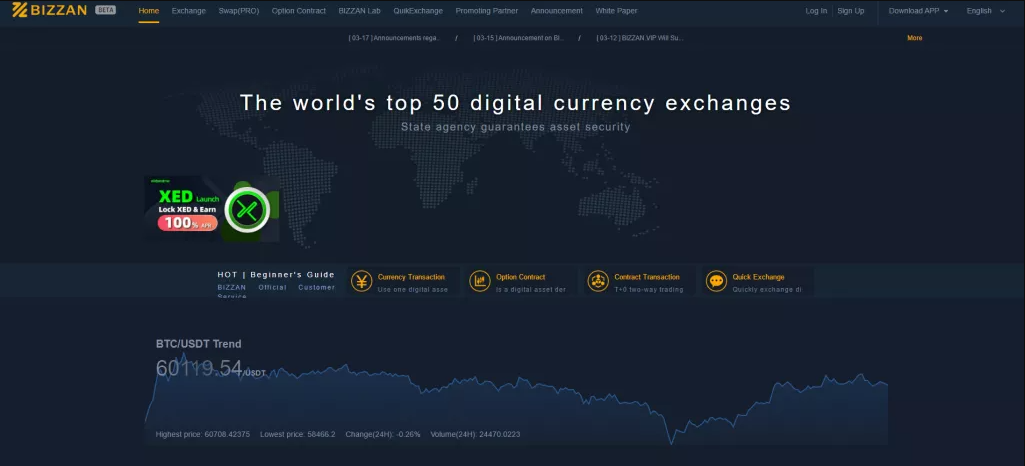Select Option Contract in top navigation
This screenshot has height=466, width=1025.
(x=299, y=11)
